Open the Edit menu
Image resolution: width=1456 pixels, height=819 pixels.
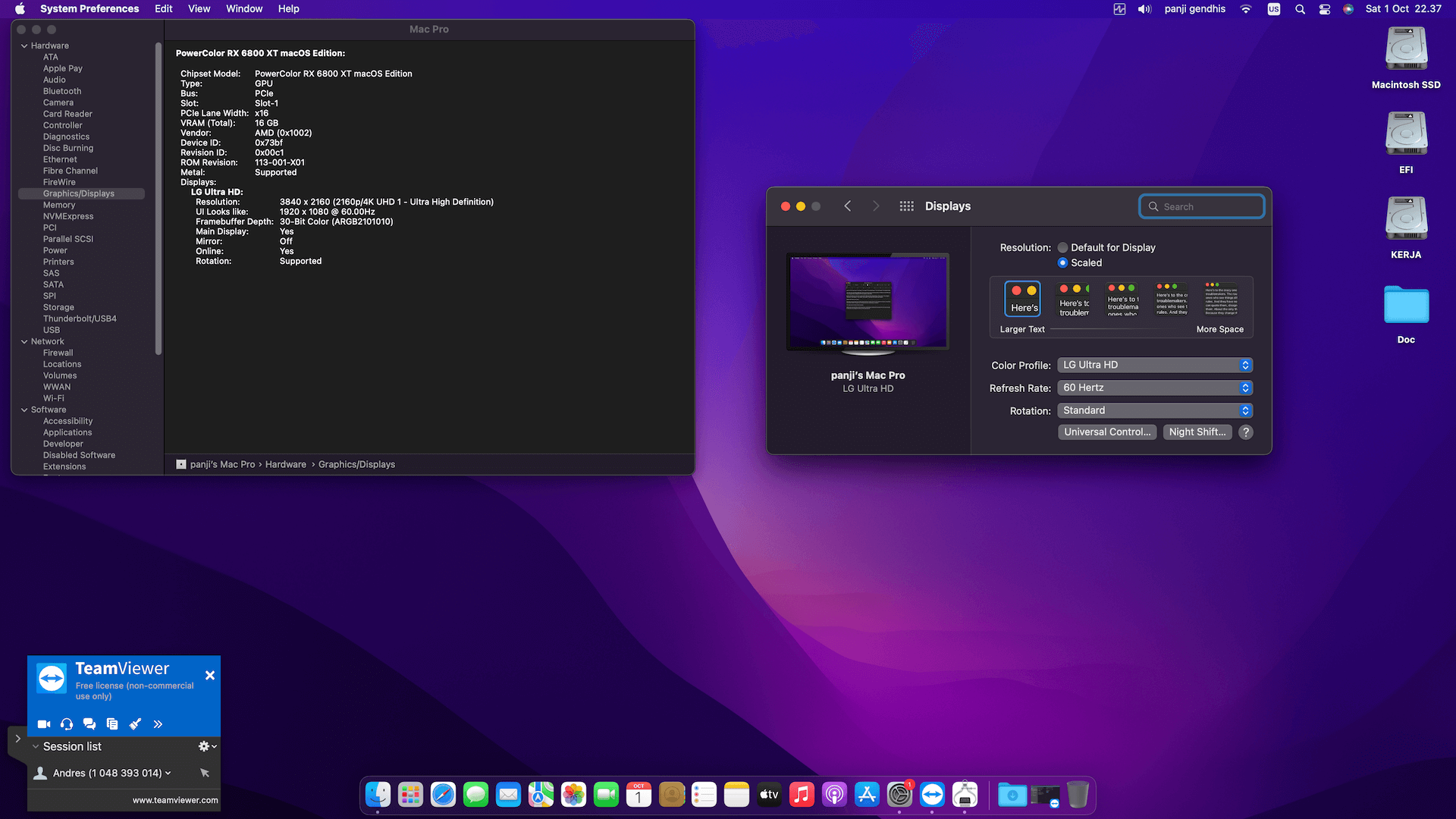164,8
